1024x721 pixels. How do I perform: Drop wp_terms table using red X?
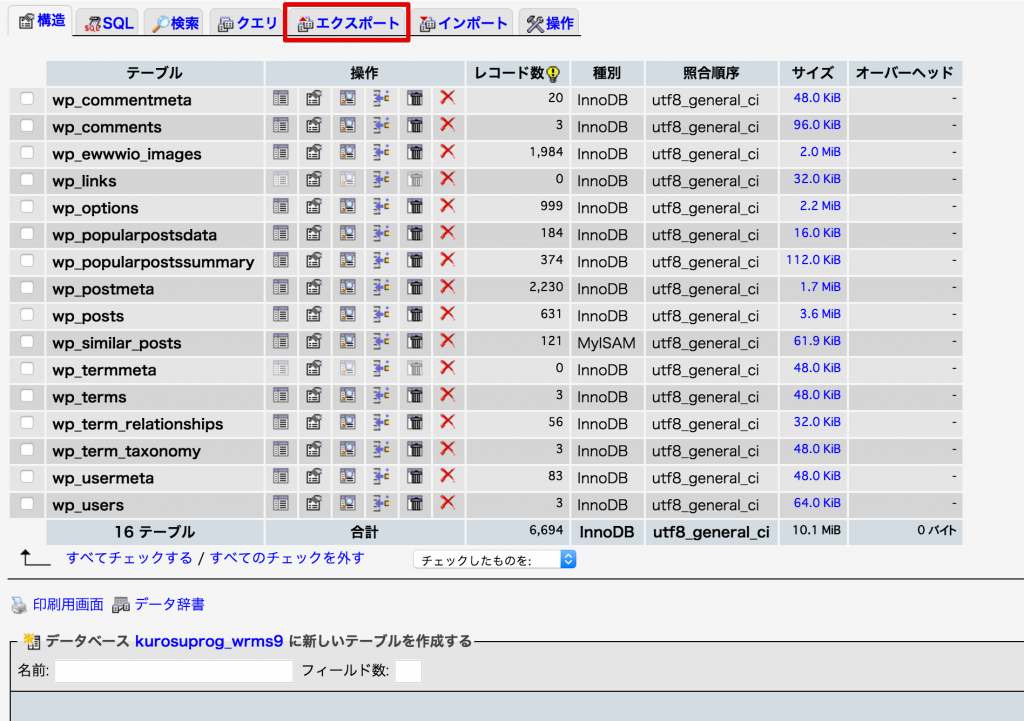(447, 395)
